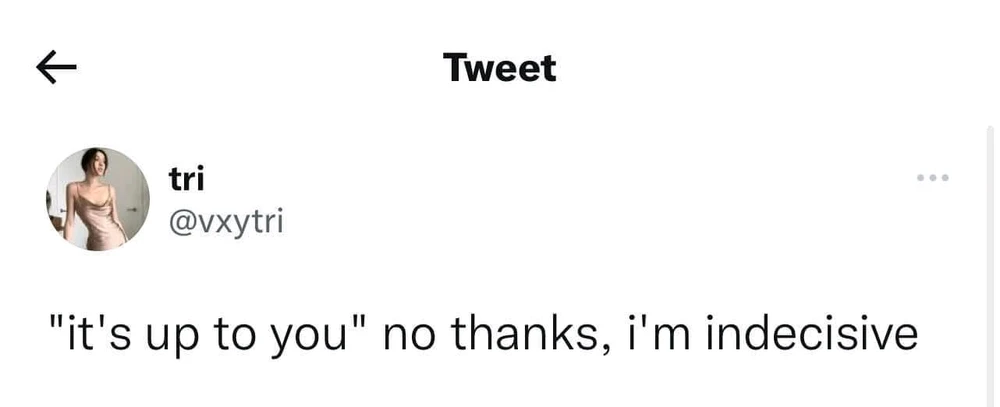1000x407 pixels.
Task: Click the display name "tri"
Action: pos(186,179)
